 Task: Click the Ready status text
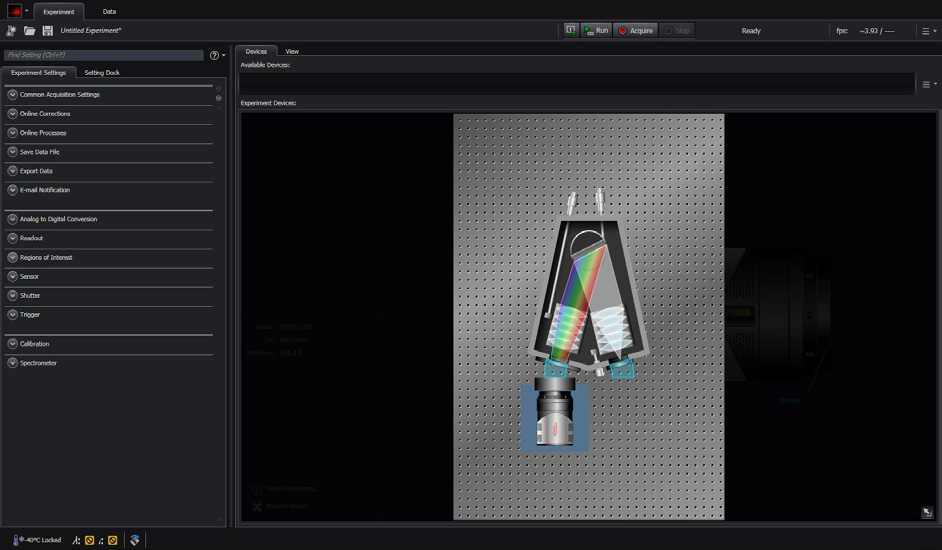click(751, 31)
